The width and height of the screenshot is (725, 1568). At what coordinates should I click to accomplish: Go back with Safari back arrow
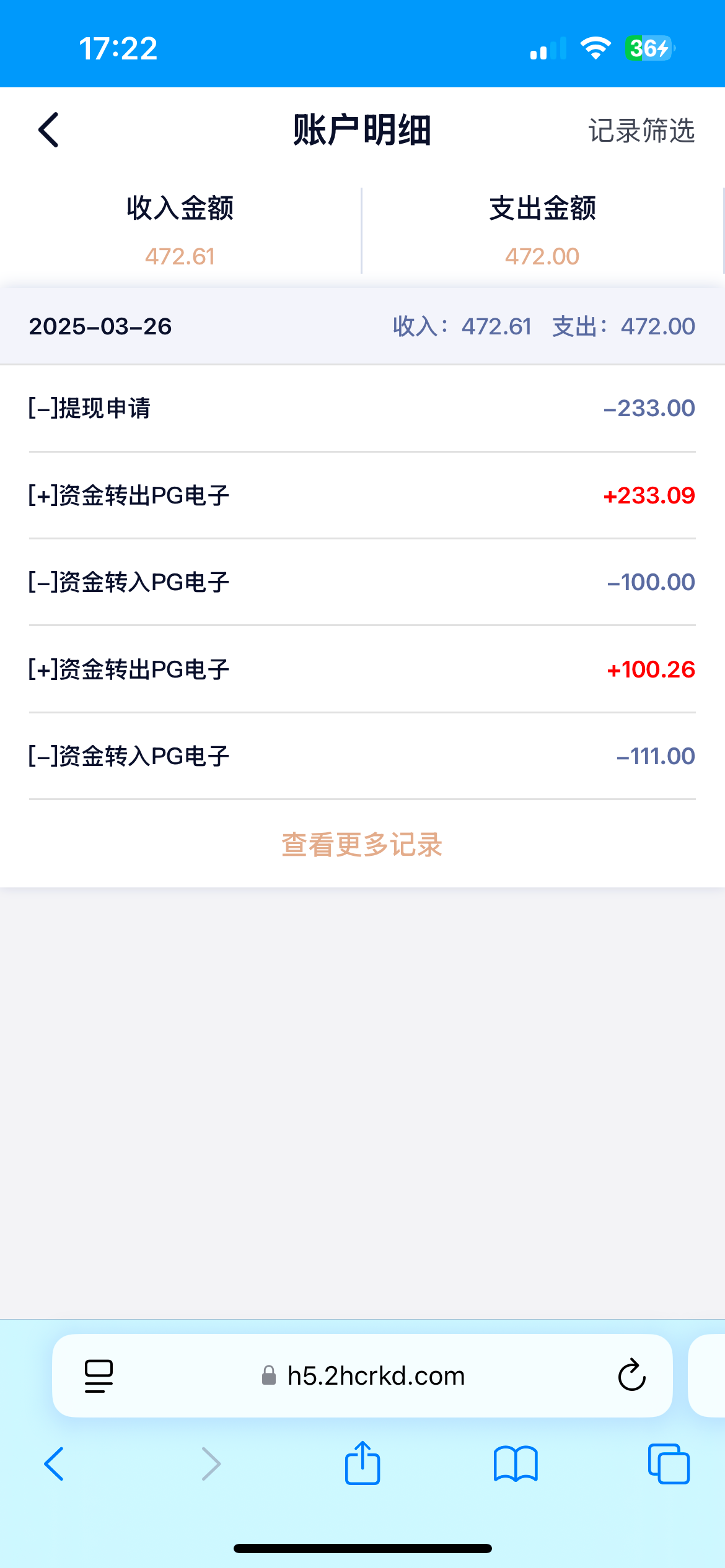tap(54, 1464)
